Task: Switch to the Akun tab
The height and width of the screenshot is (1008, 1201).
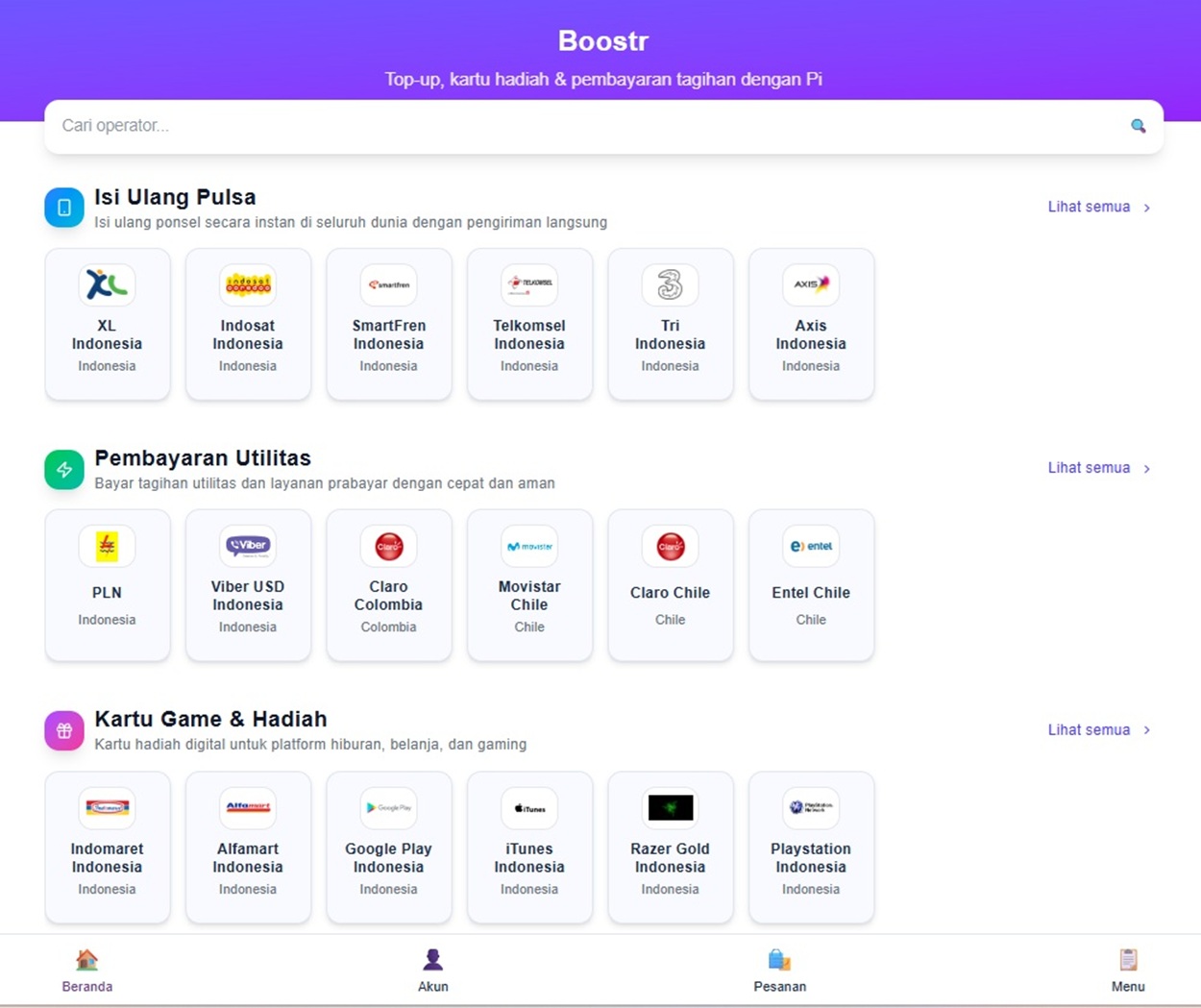Action: coord(433,969)
